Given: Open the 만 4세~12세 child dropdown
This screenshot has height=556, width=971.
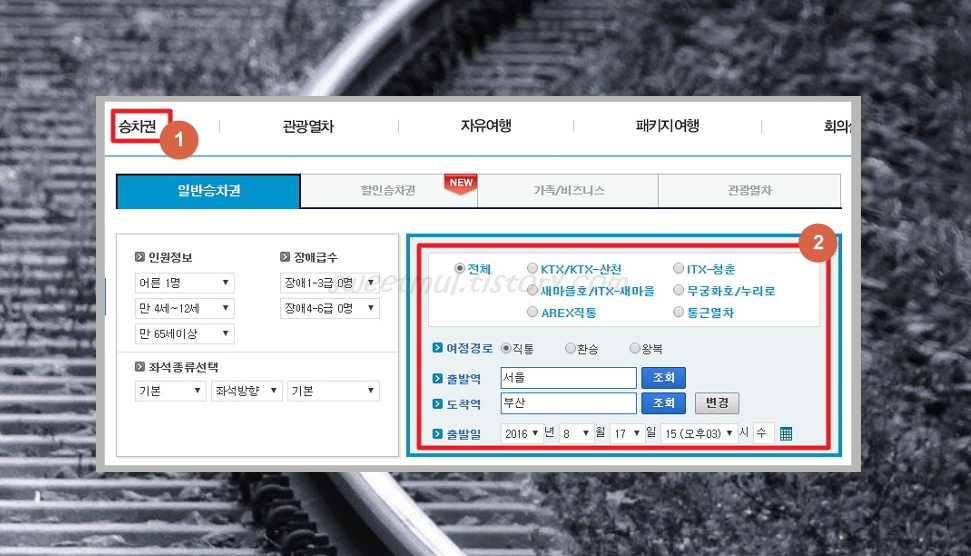Looking at the screenshot, I should click(x=185, y=308).
